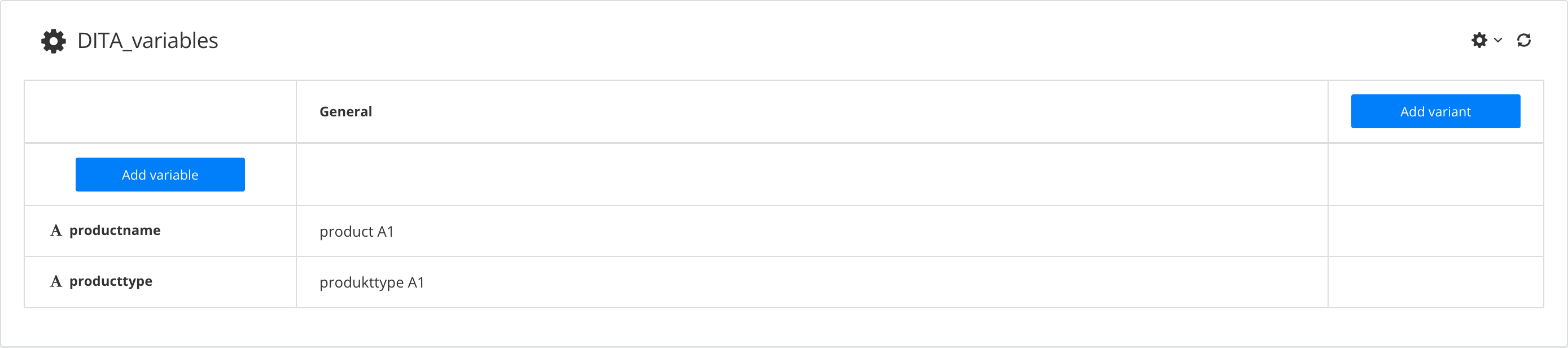Click the Add variable button
This screenshot has height=348, width=1568.
point(160,175)
